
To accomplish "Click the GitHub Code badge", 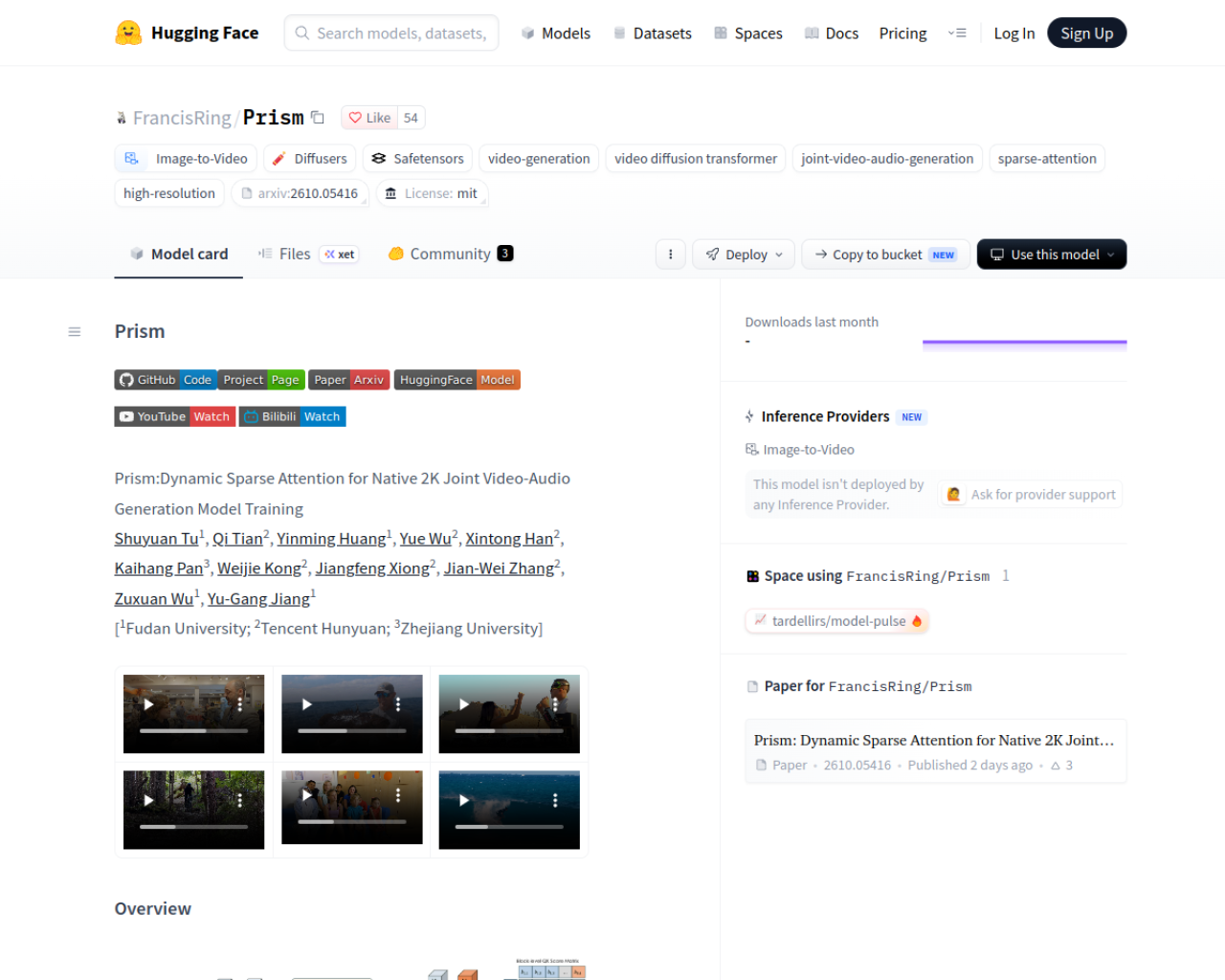I will click(x=166, y=380).
